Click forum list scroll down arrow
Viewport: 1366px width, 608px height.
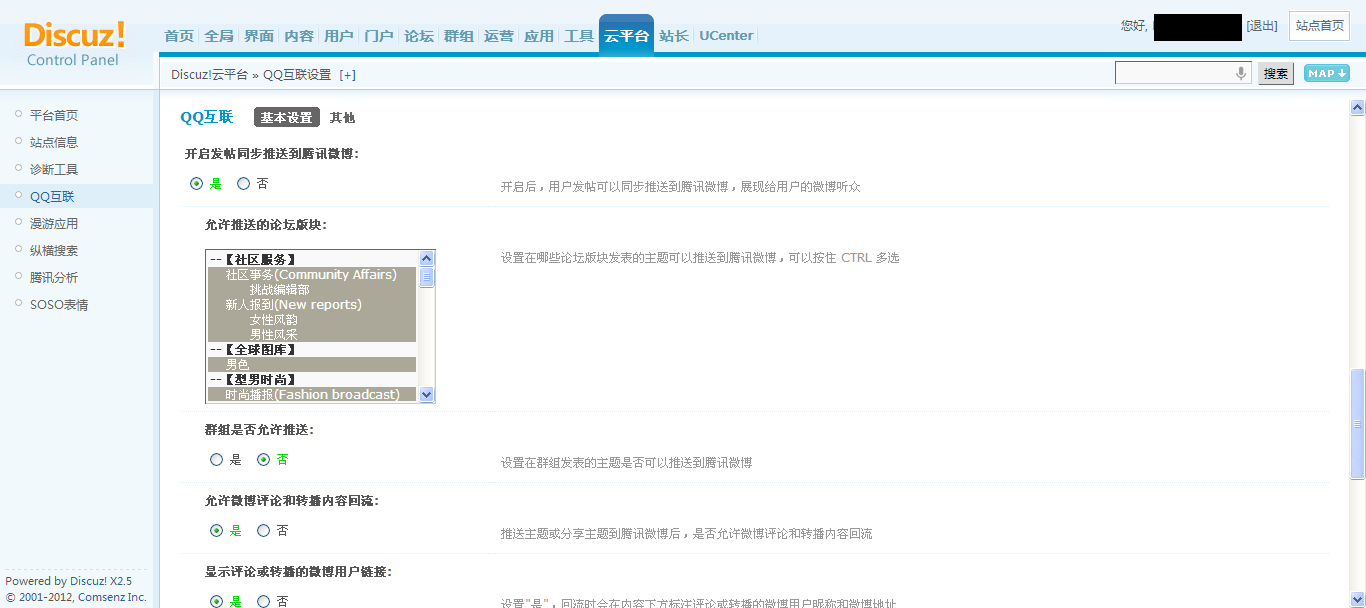coord(427,395)
